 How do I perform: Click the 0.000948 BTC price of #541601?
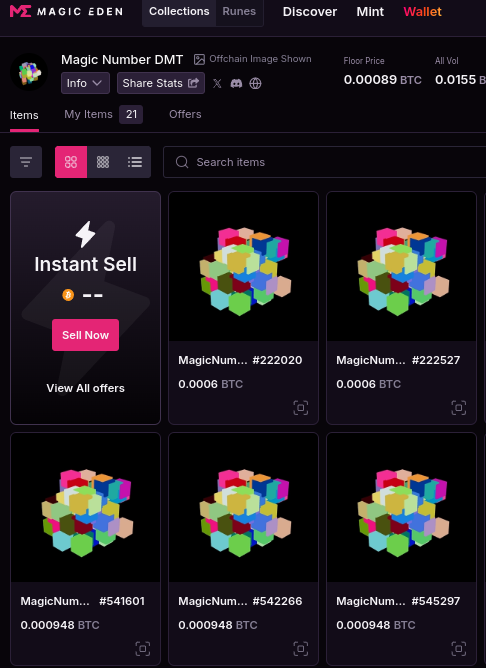point(60,625)
